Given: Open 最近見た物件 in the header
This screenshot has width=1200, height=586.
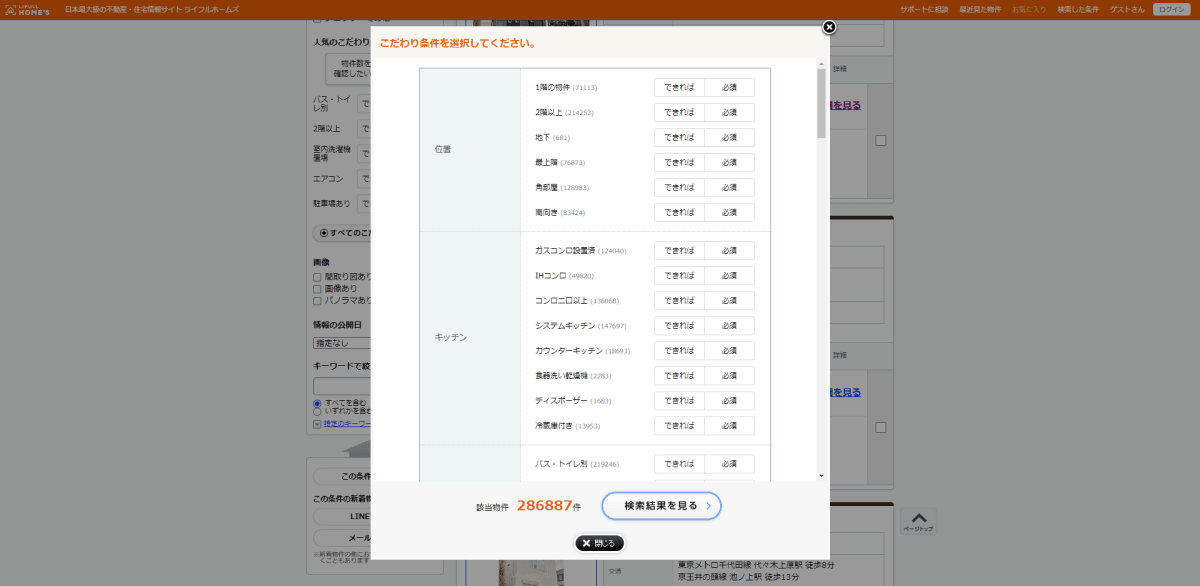Looking at the screenshot, I should pyautogui.click(x=979, y=9).
